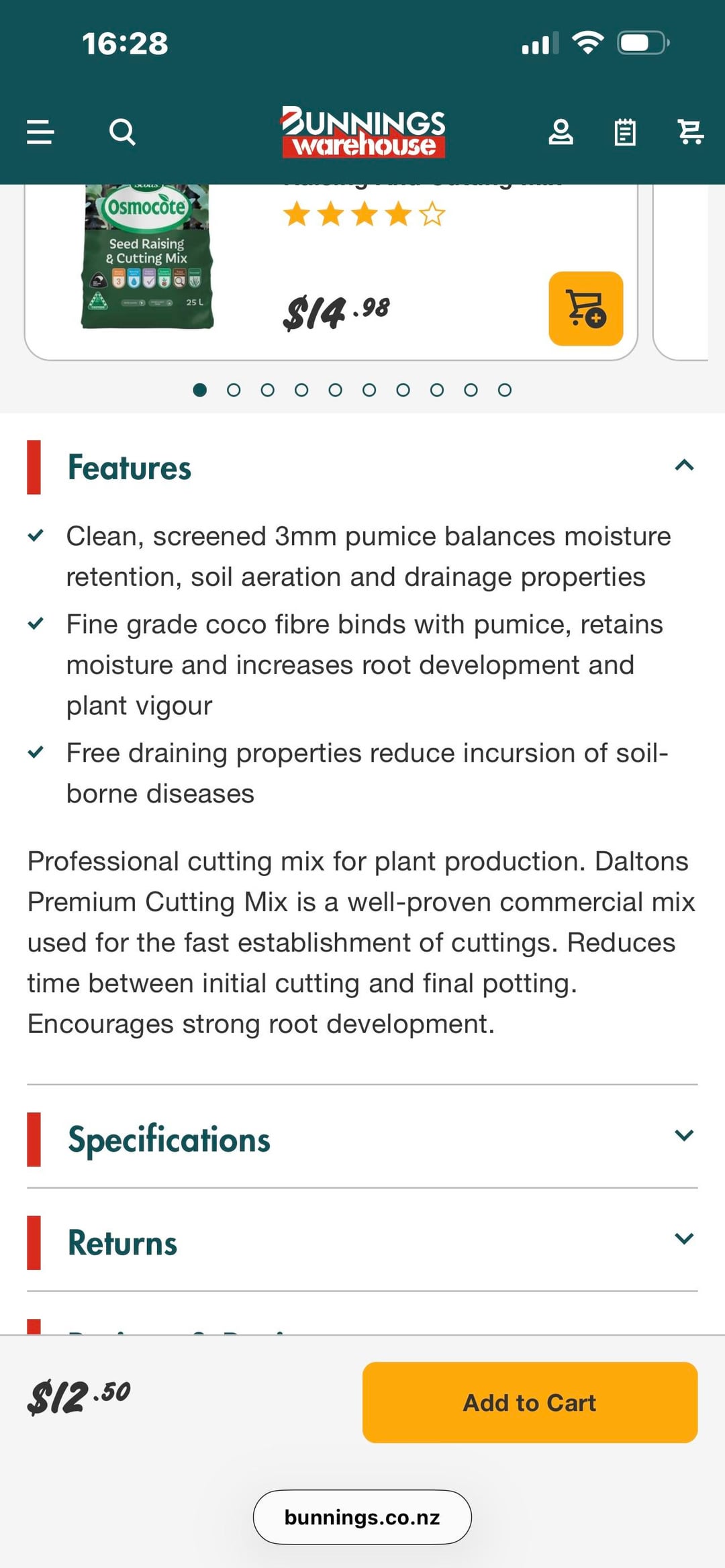
Task: Tap the search magnifier icon
Action: 122,132
